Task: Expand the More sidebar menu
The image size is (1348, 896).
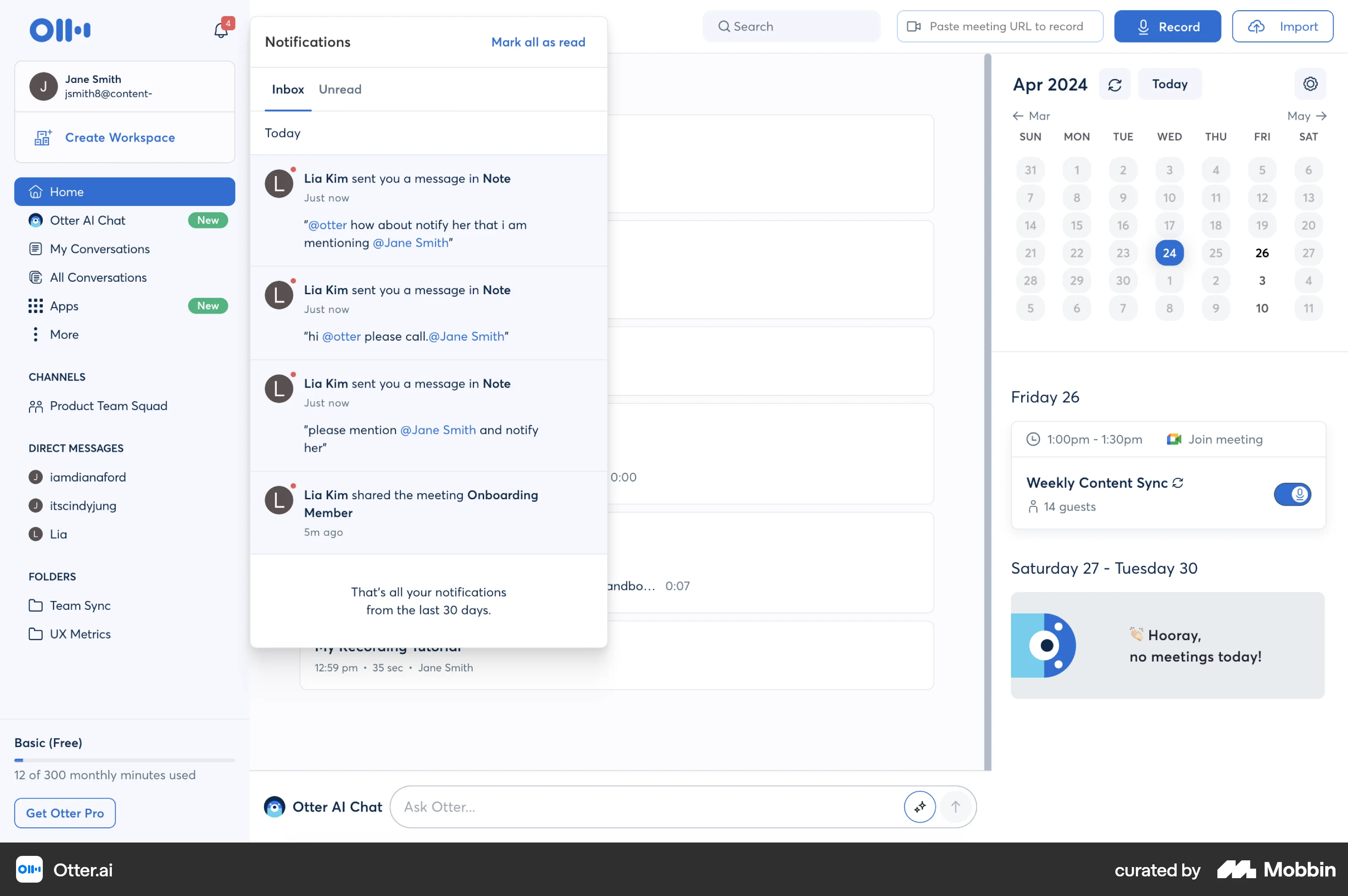Action: click(124, 334)
